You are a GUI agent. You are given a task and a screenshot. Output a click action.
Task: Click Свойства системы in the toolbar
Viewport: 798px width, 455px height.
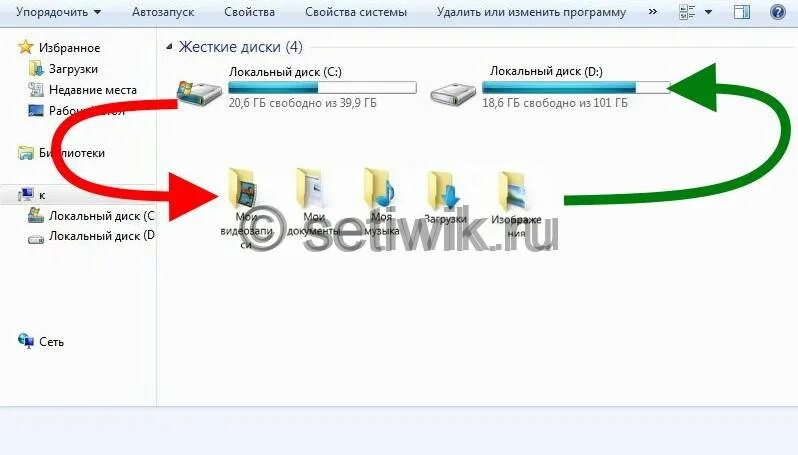point(356,12)
